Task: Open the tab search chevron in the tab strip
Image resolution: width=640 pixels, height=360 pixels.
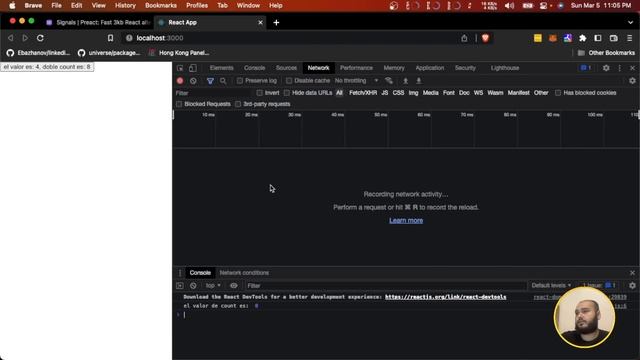Action: pyautogui.click(x=630, y=22)
